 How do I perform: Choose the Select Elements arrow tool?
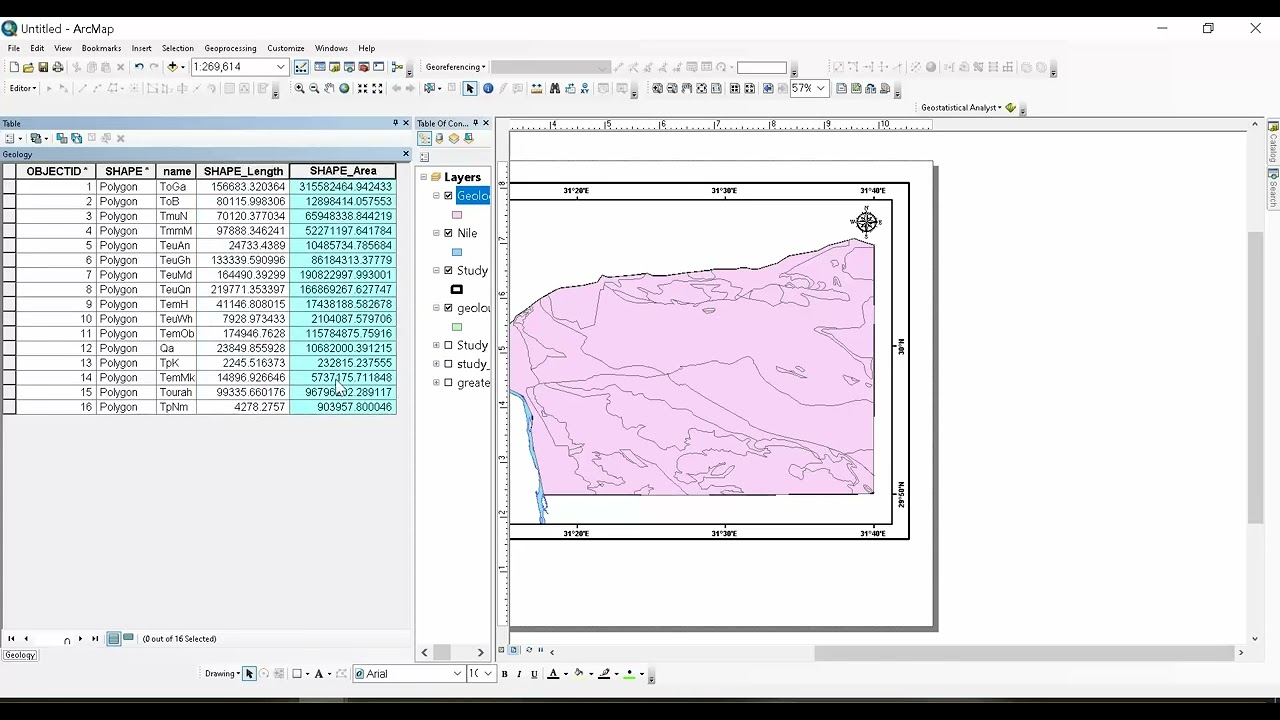coord(470,88)
